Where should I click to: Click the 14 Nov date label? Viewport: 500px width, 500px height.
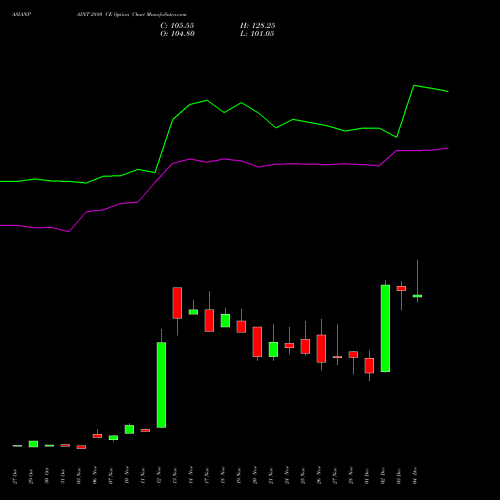(191, 476)
